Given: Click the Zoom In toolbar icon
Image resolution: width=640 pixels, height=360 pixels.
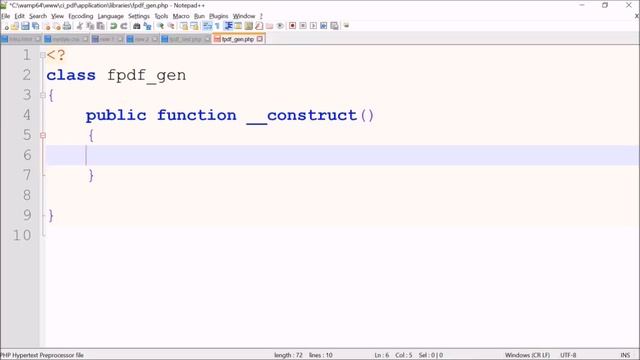Looking at the screenshot, I should pyautogui.click(x=160, y=26).
